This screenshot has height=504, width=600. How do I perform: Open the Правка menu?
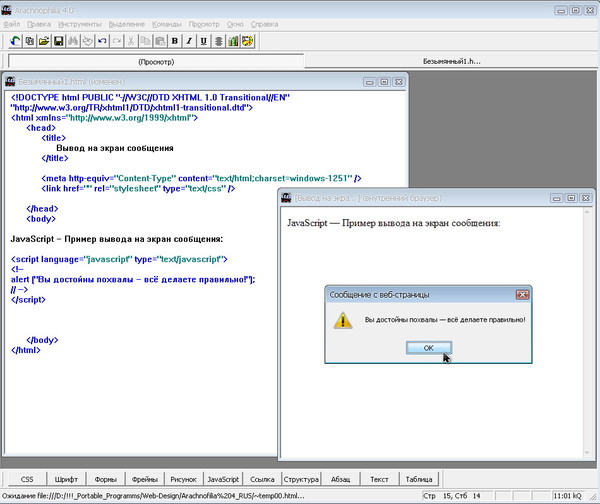39,24
